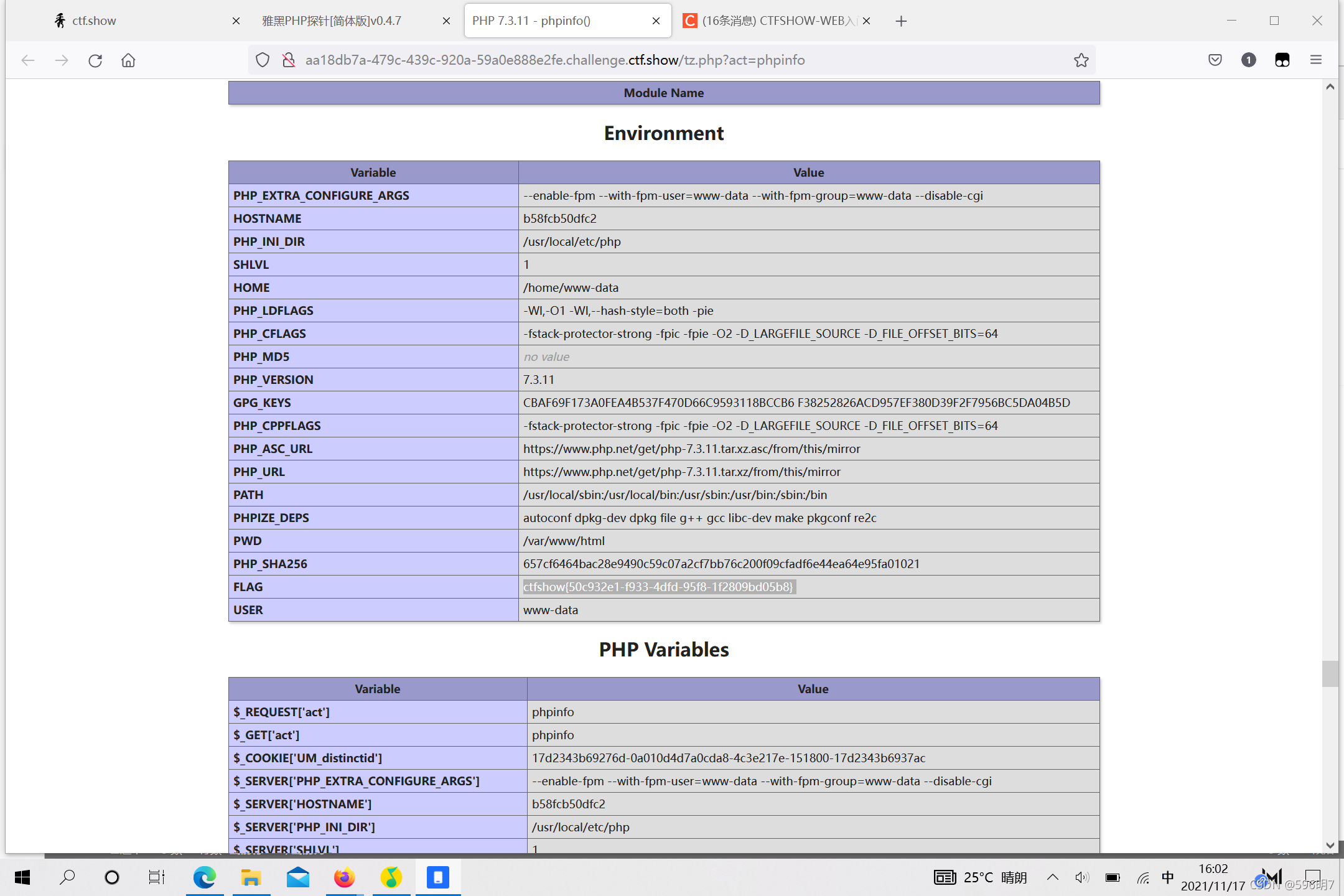The image size is (1344, 896).
Task: Open the volume control in tray
Action: (1083, 878)
